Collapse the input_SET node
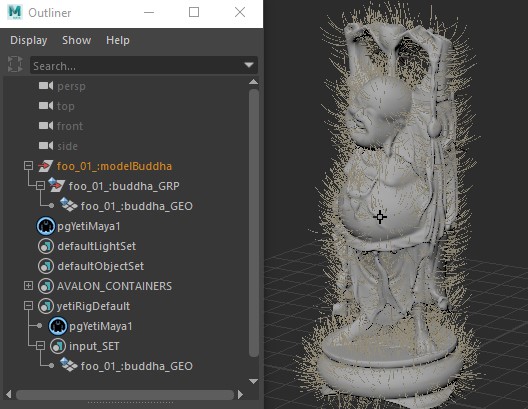Screen dimensions: 528x409 click(40, 346)
